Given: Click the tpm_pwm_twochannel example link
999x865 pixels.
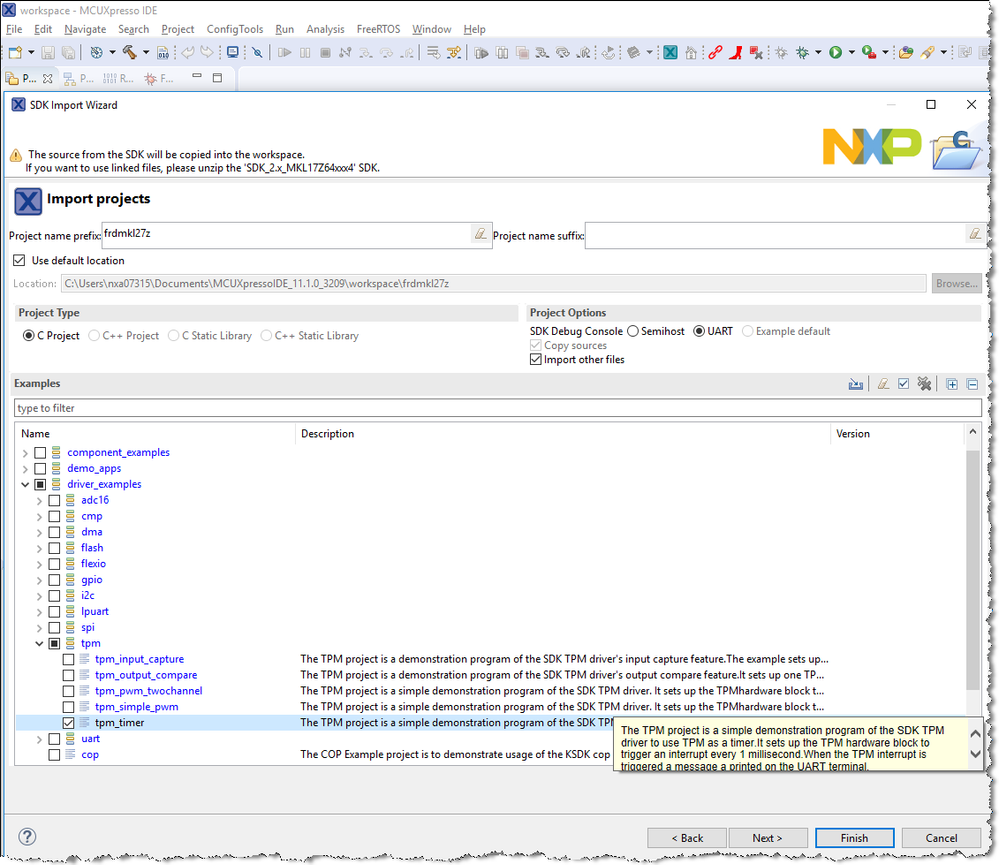Looking at the screenshot, I should pos(148,690).
